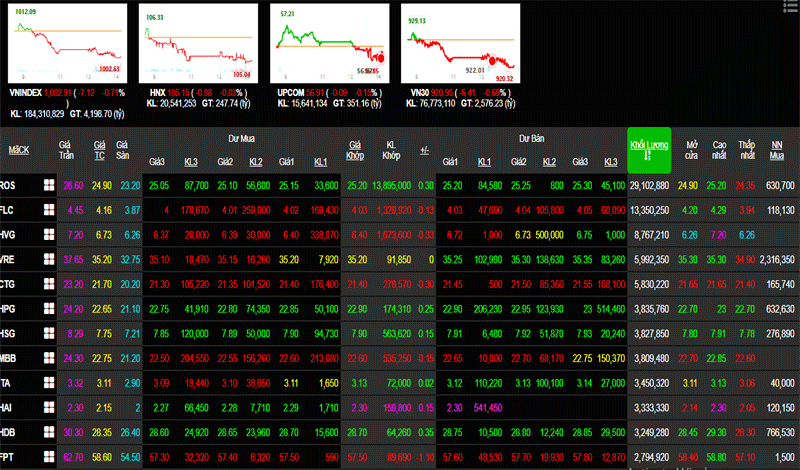
Task: Select the HAI stock symbol
Action: [6, 407]
